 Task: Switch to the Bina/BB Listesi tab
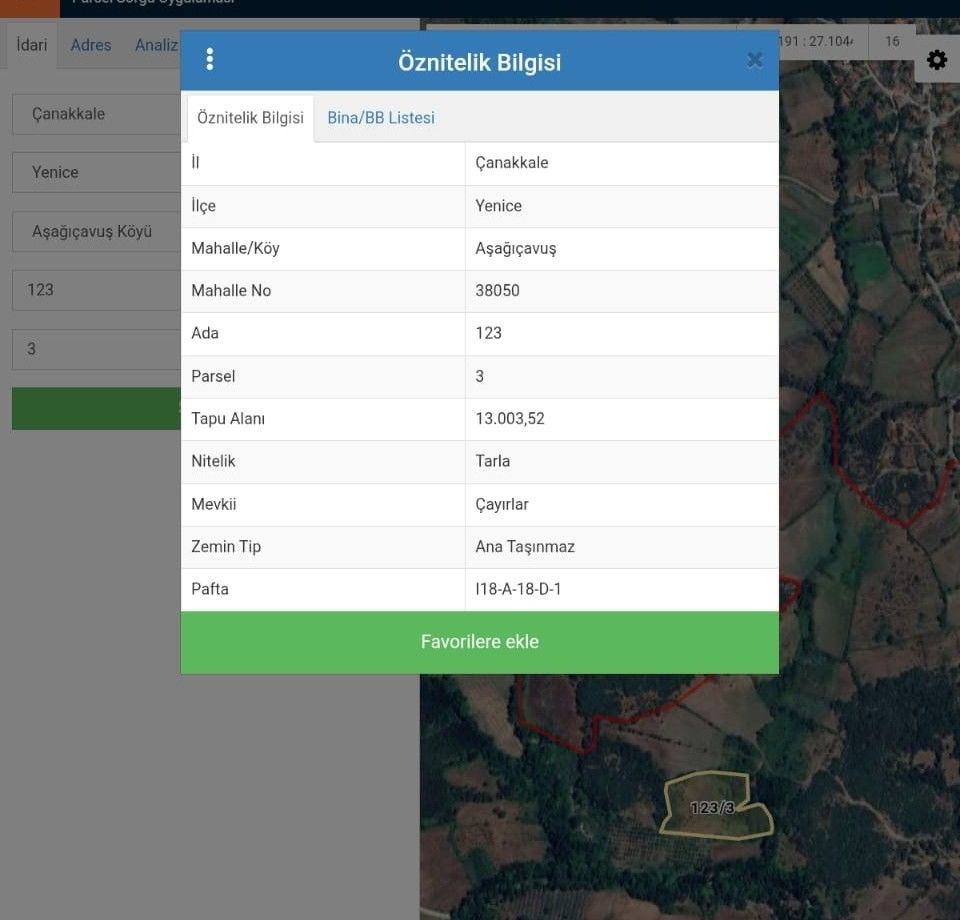(x=381, y=118)
